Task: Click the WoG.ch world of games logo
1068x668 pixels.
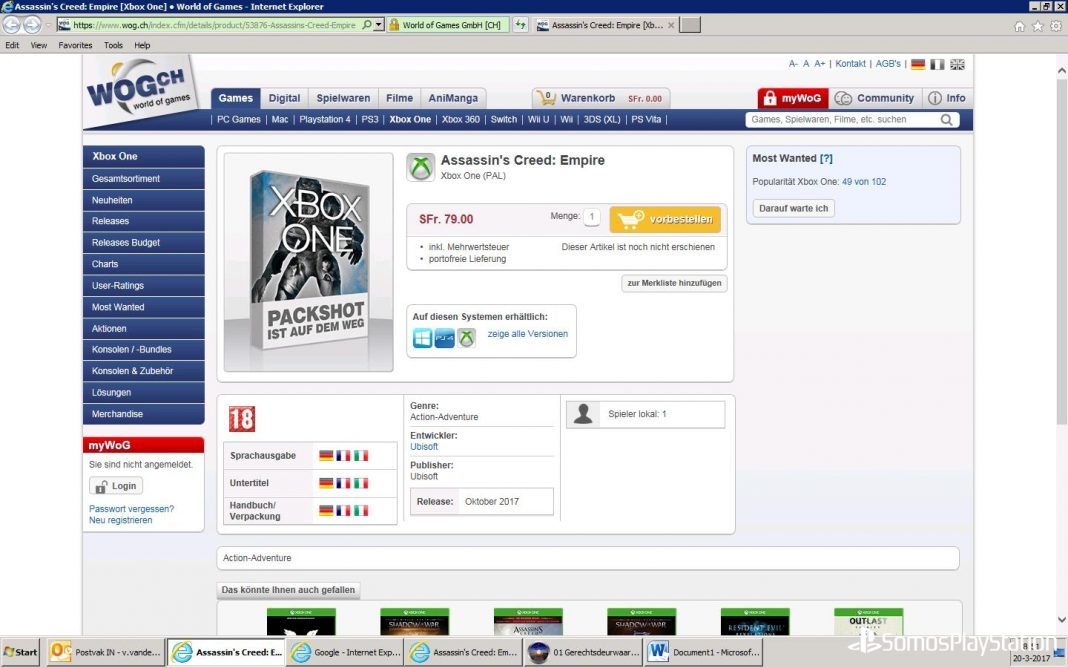Action: [138, 92]
